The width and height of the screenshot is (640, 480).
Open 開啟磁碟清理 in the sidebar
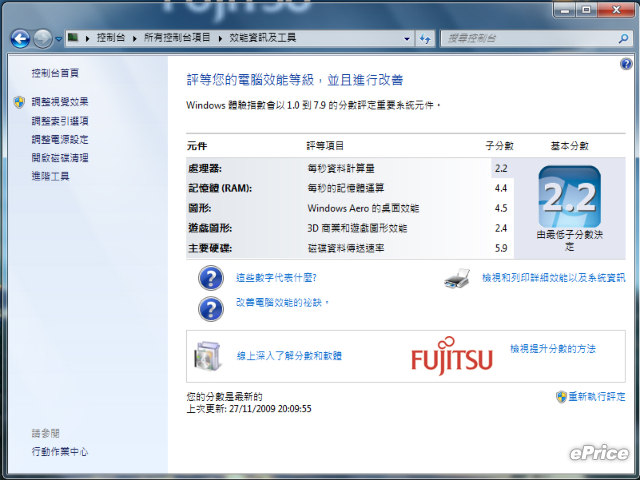[x=60, y=158]
